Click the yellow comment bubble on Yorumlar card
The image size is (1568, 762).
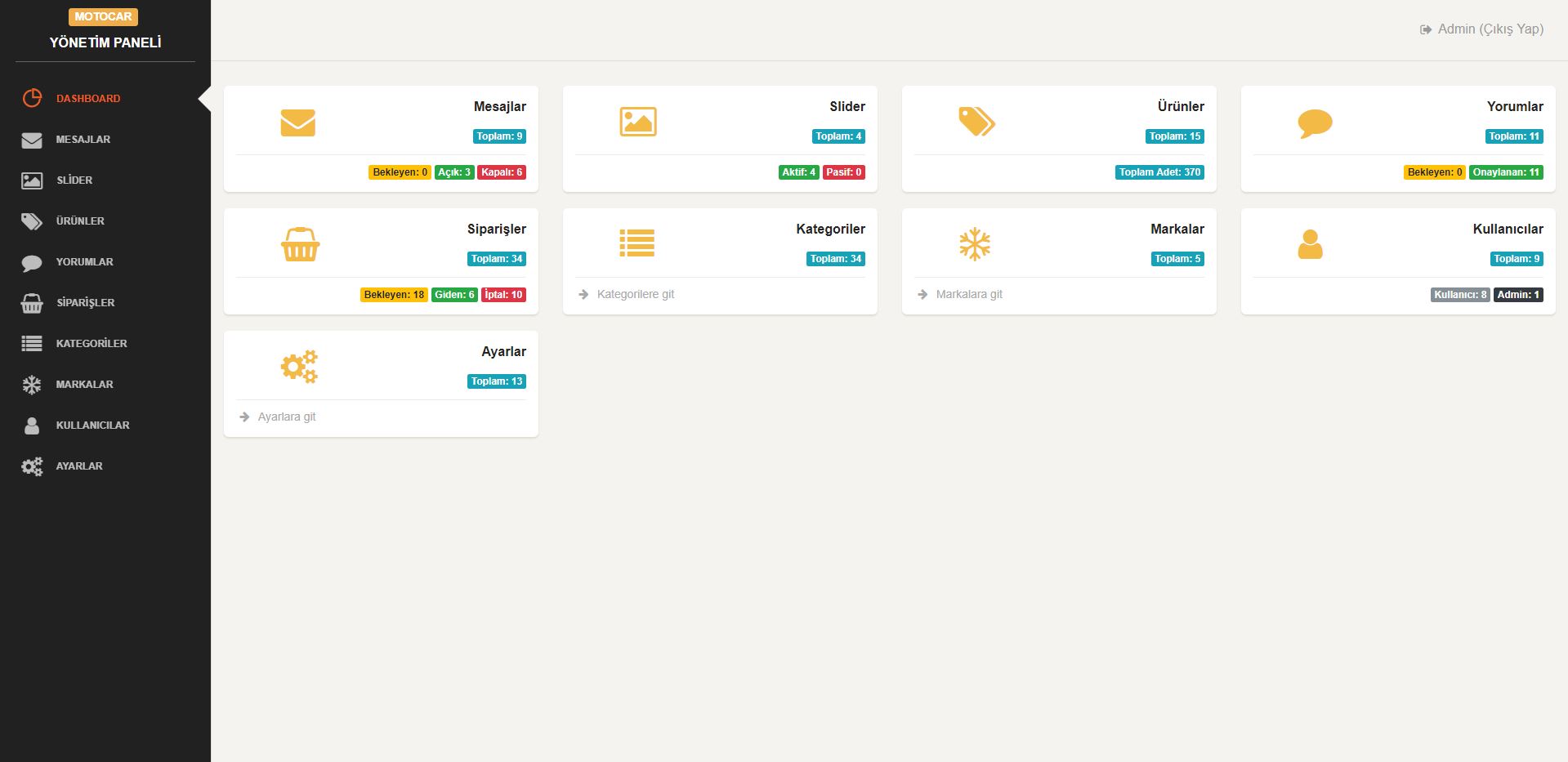[1315, 123]
